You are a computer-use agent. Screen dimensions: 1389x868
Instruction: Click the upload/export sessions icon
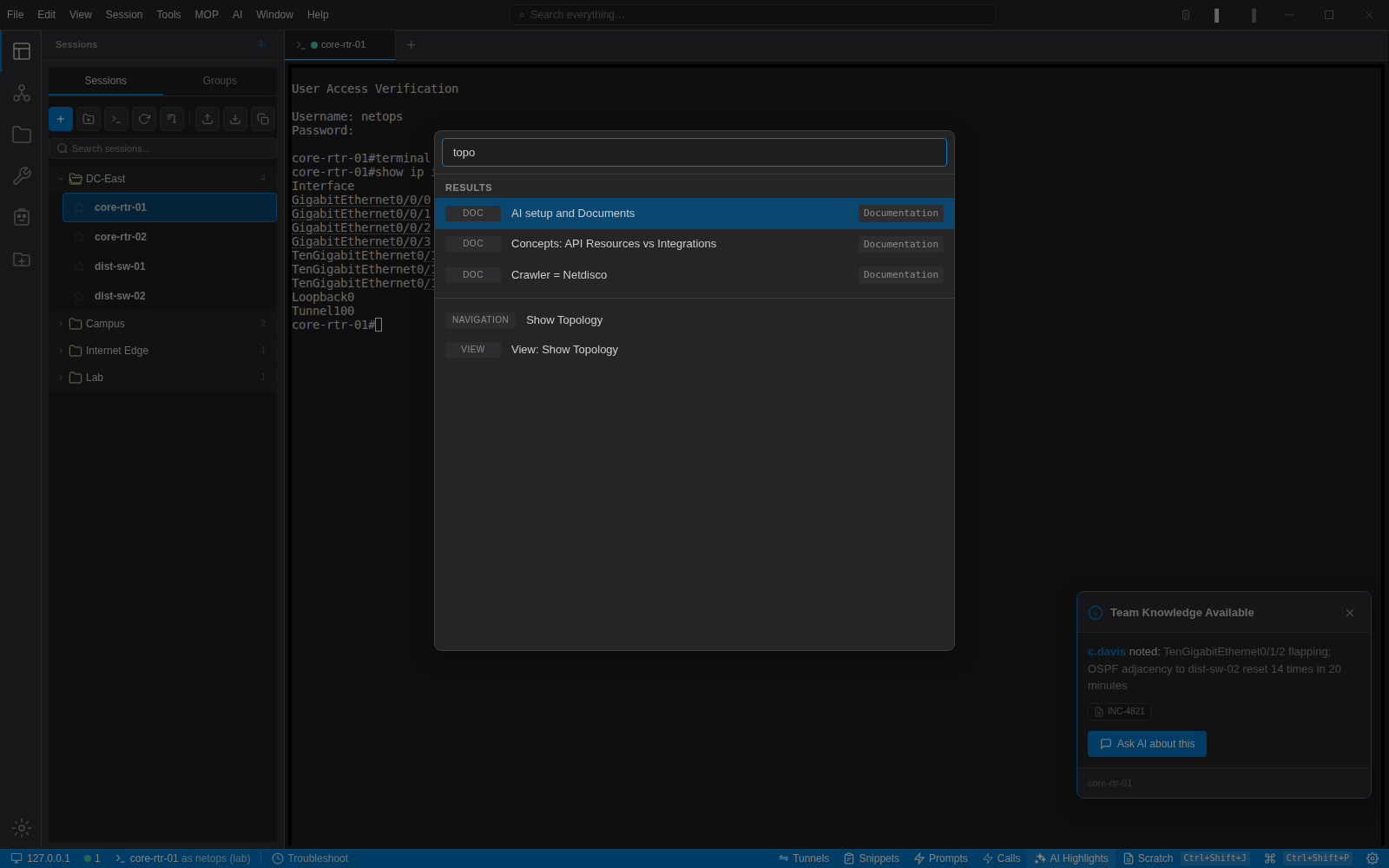[x=207, y=119]
